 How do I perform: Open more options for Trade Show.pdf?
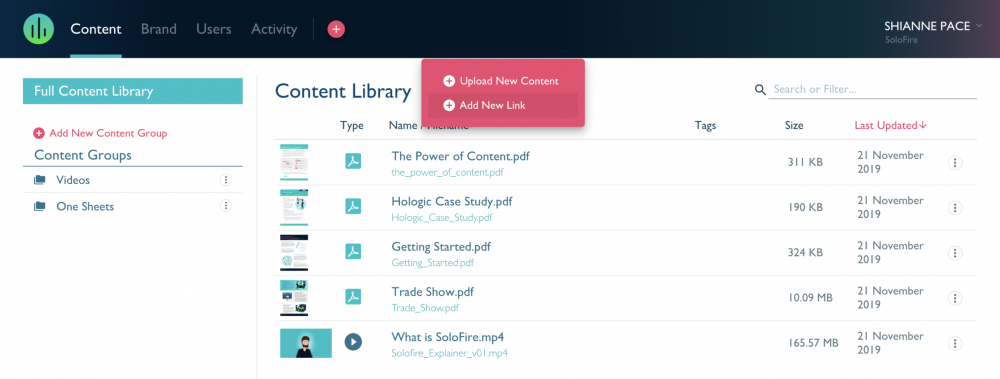pos(955,298)
